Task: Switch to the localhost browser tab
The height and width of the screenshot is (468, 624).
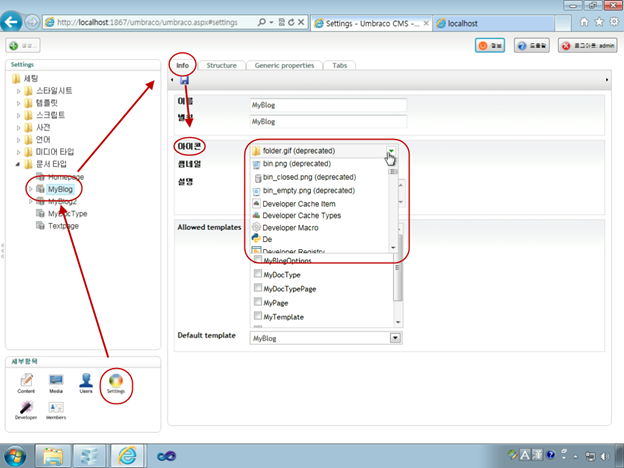Action: pyautogui.click(x=493, y=23)
